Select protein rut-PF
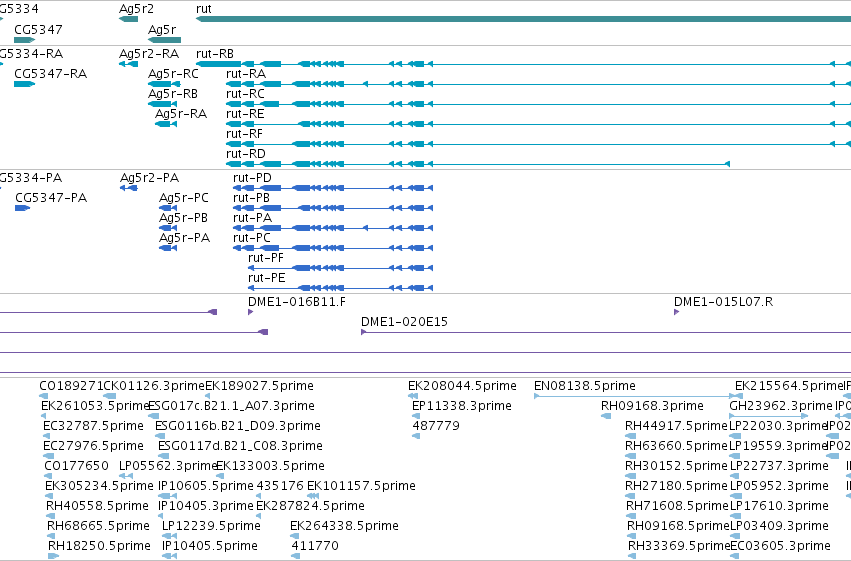The width and height of the screenshot is (851, 561). (266, 258)
